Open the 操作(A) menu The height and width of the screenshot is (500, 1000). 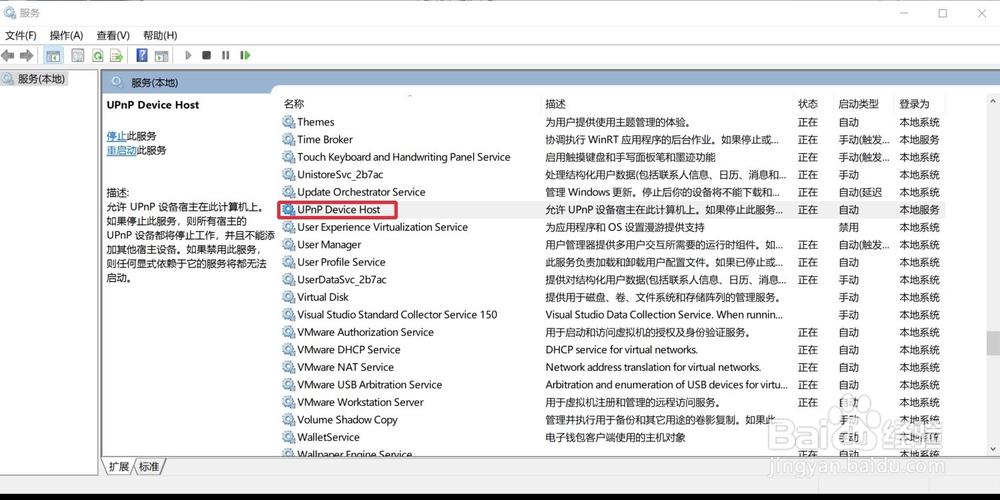click(x=66, y=36)
